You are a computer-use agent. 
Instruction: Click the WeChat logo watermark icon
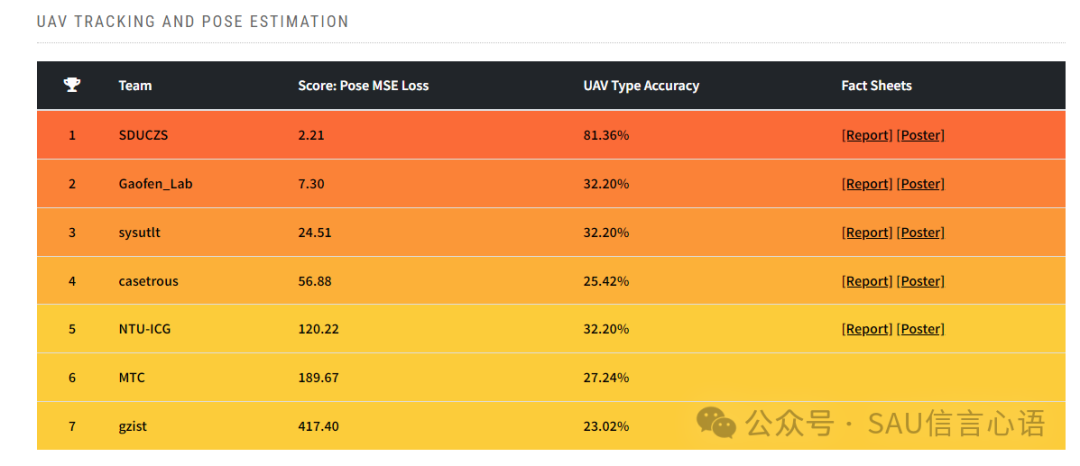716,422
